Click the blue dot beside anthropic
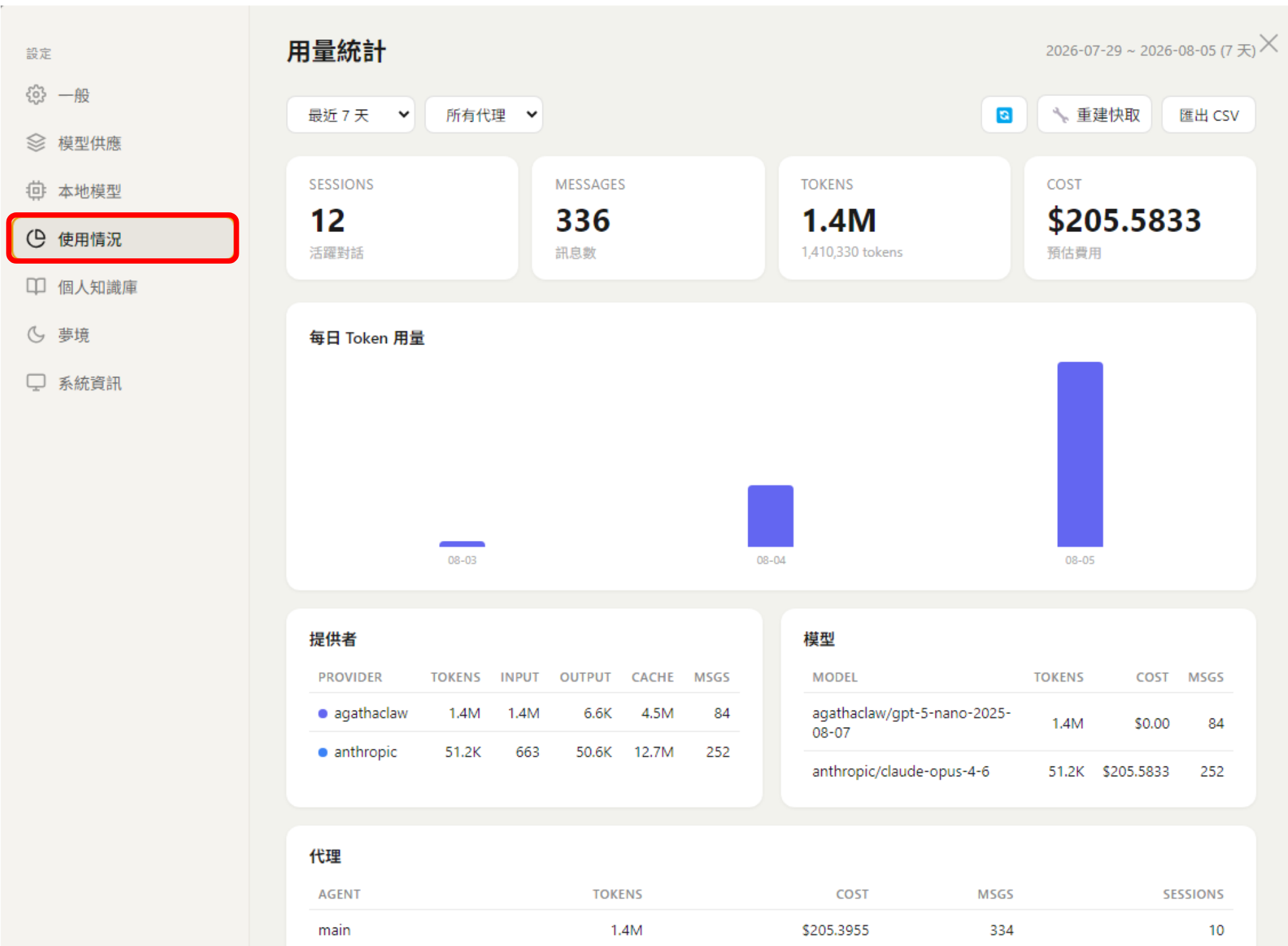 coord(323,752)
